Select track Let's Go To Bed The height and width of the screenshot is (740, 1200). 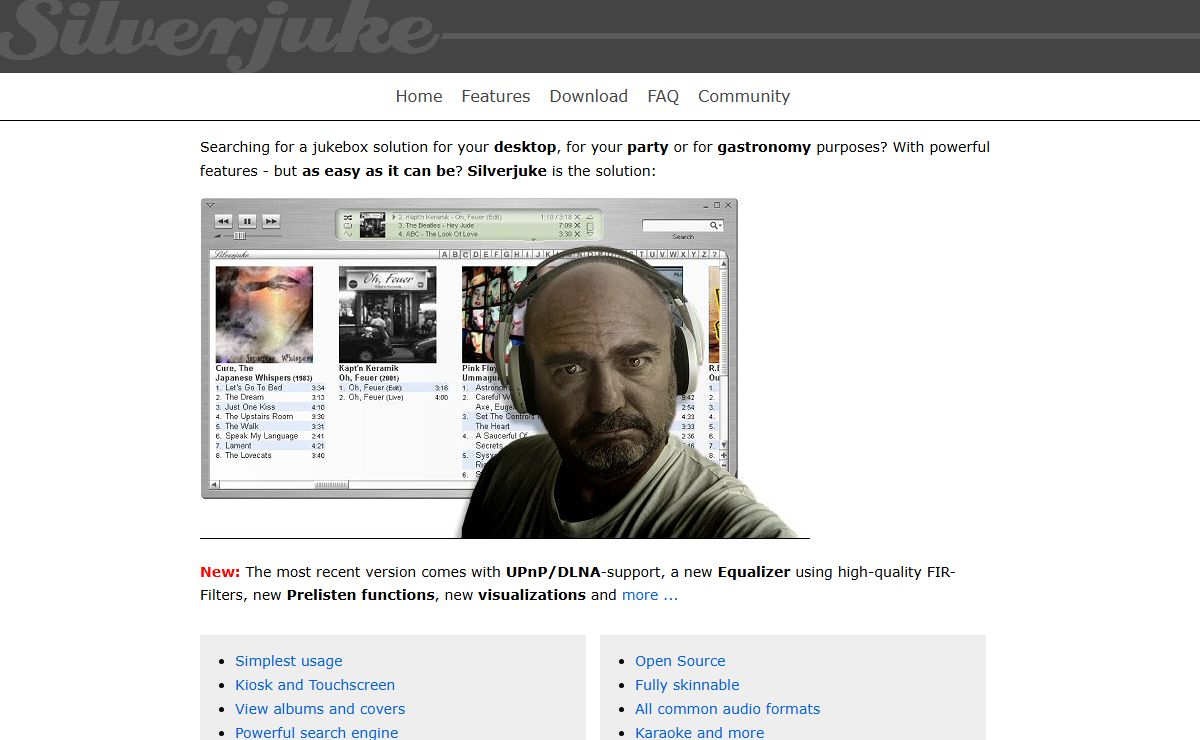[x=270, y=388]
